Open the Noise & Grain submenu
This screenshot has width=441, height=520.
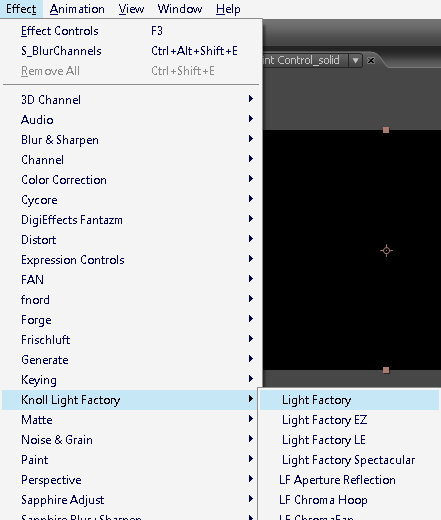130,440
